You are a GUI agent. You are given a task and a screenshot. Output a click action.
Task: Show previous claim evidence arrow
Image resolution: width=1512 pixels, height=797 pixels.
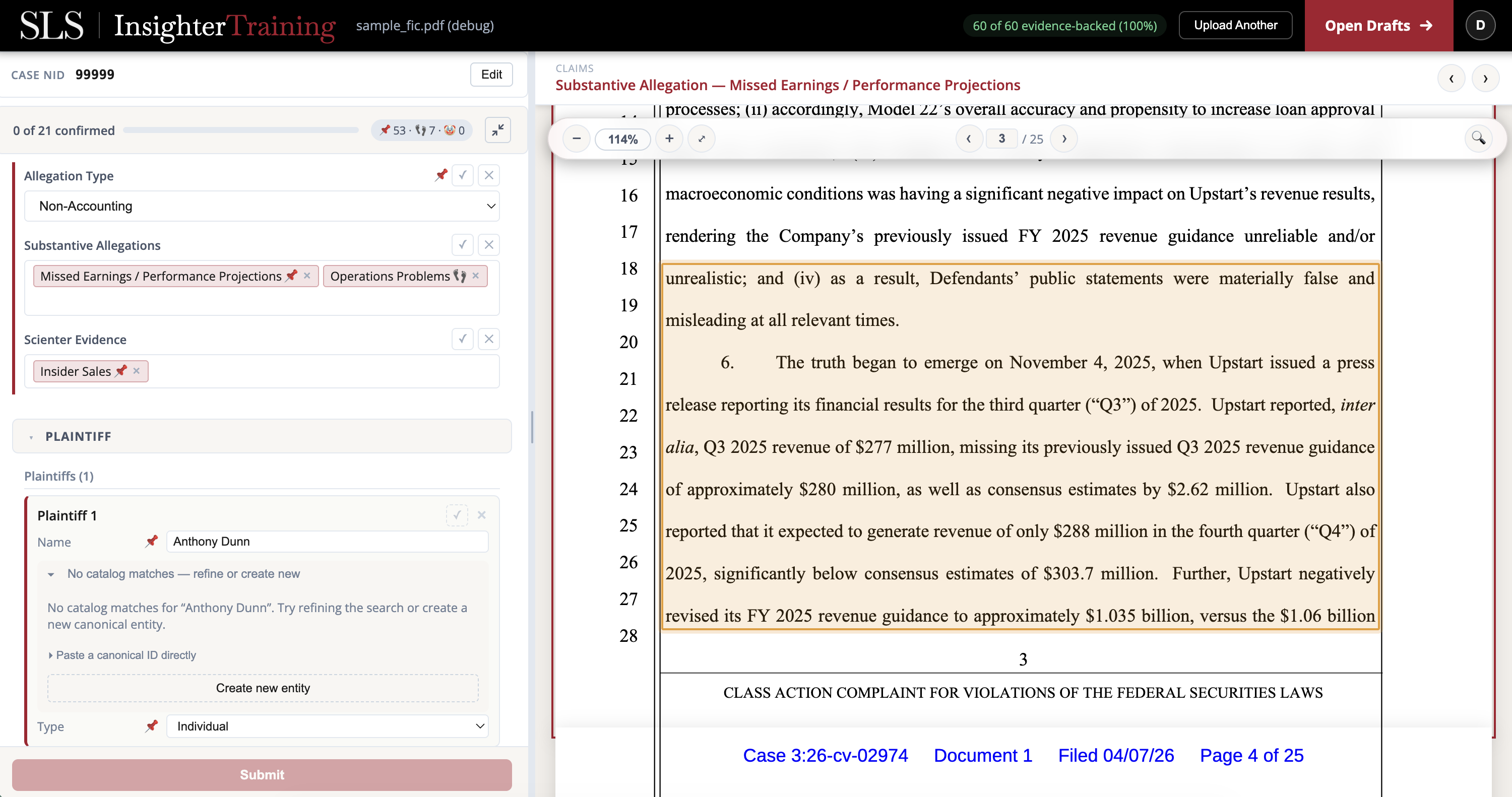[1451, 79]
